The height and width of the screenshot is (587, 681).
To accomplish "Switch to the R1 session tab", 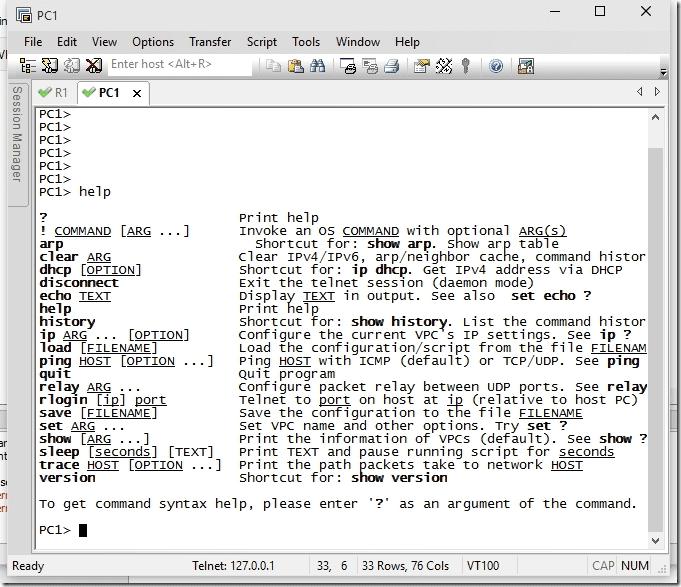I will [x=54, y=92].
